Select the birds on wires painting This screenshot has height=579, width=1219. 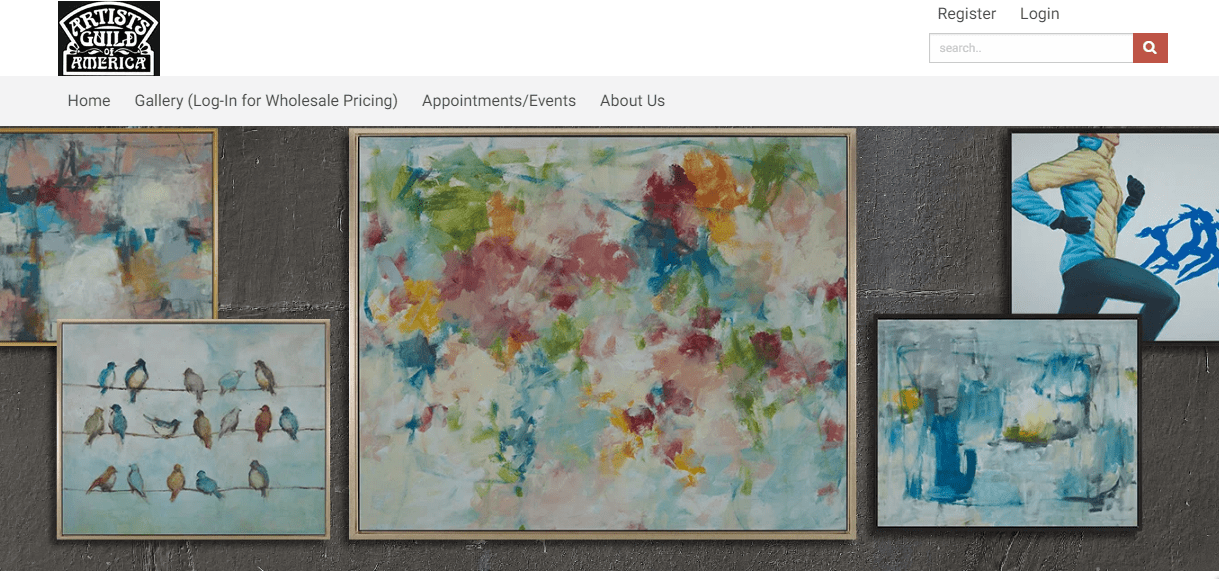[x=194, y=430]
